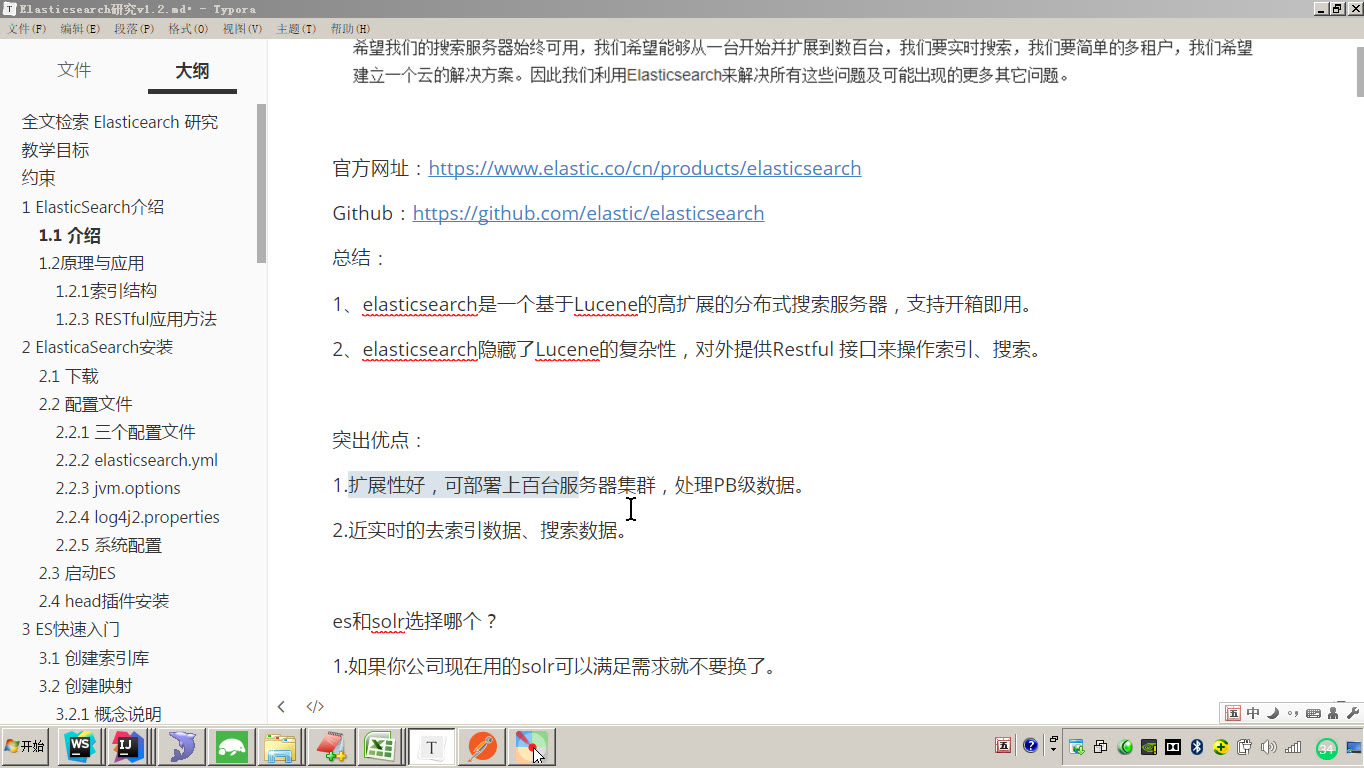Open the green turtle app in taskbar

pyautogui.click(x=231, y=747)
